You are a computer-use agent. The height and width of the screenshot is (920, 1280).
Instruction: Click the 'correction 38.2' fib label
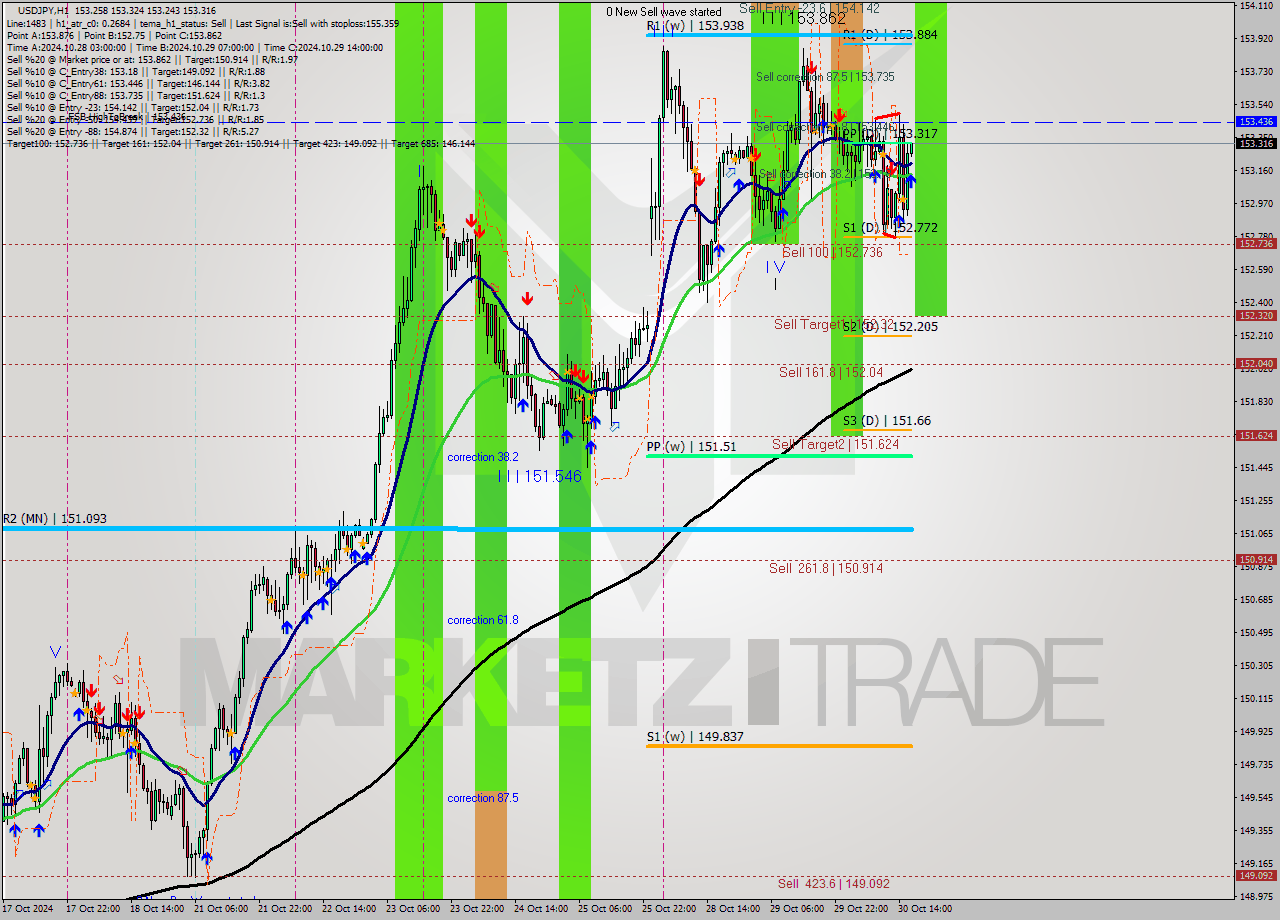[x=483, y=457]
